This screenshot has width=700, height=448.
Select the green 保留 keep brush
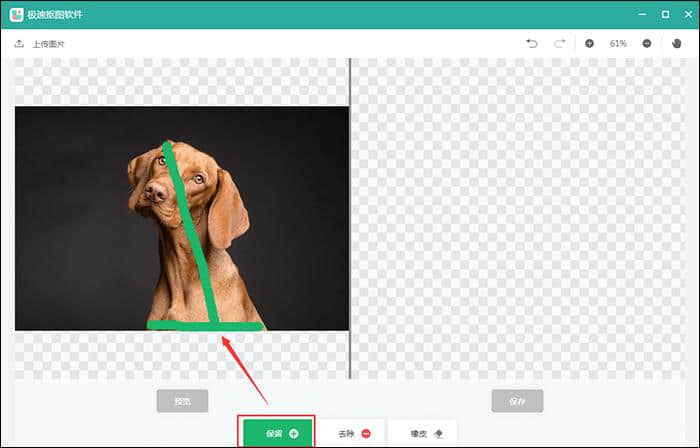278,433
